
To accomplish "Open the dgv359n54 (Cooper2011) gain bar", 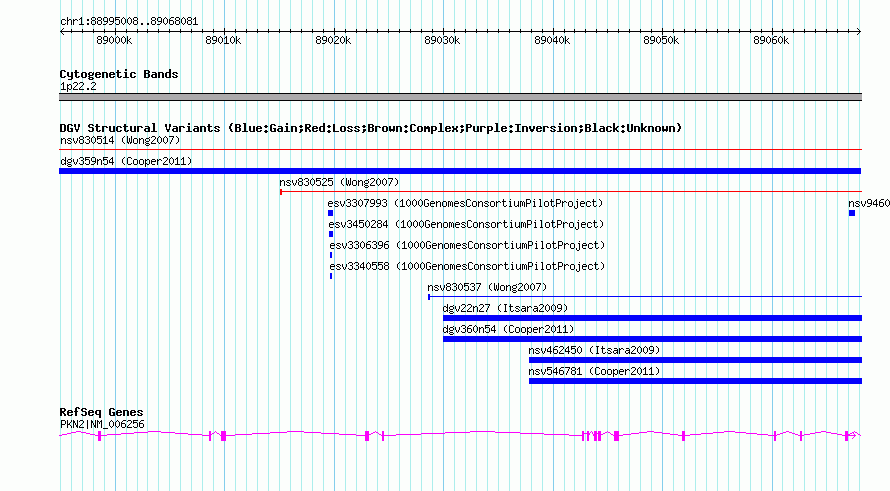I will click(x=460, y=171).
